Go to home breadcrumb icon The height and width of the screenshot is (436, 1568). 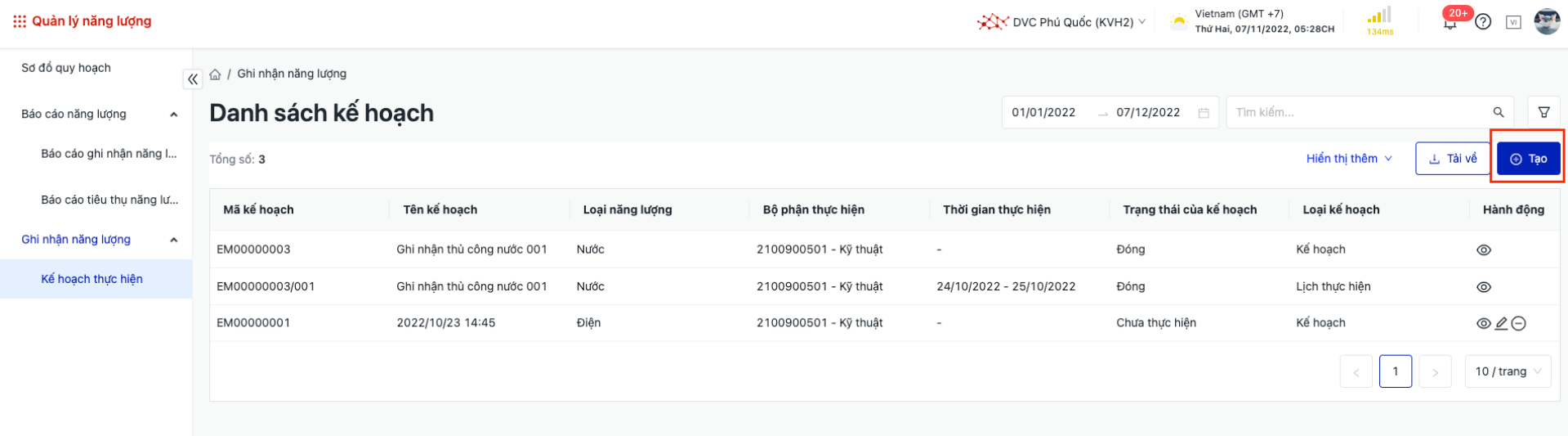pyautogui.click(x=215, y=74)
